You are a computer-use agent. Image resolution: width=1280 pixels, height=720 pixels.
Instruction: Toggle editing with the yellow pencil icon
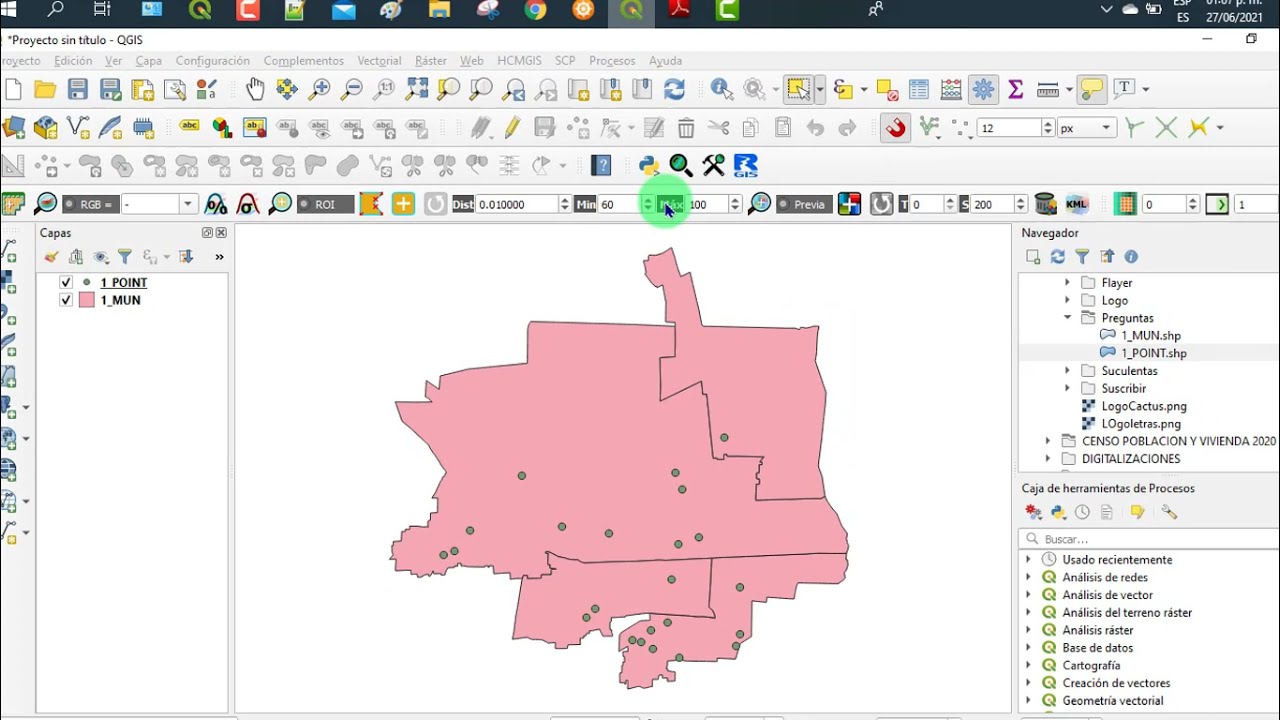pos(512,127)
